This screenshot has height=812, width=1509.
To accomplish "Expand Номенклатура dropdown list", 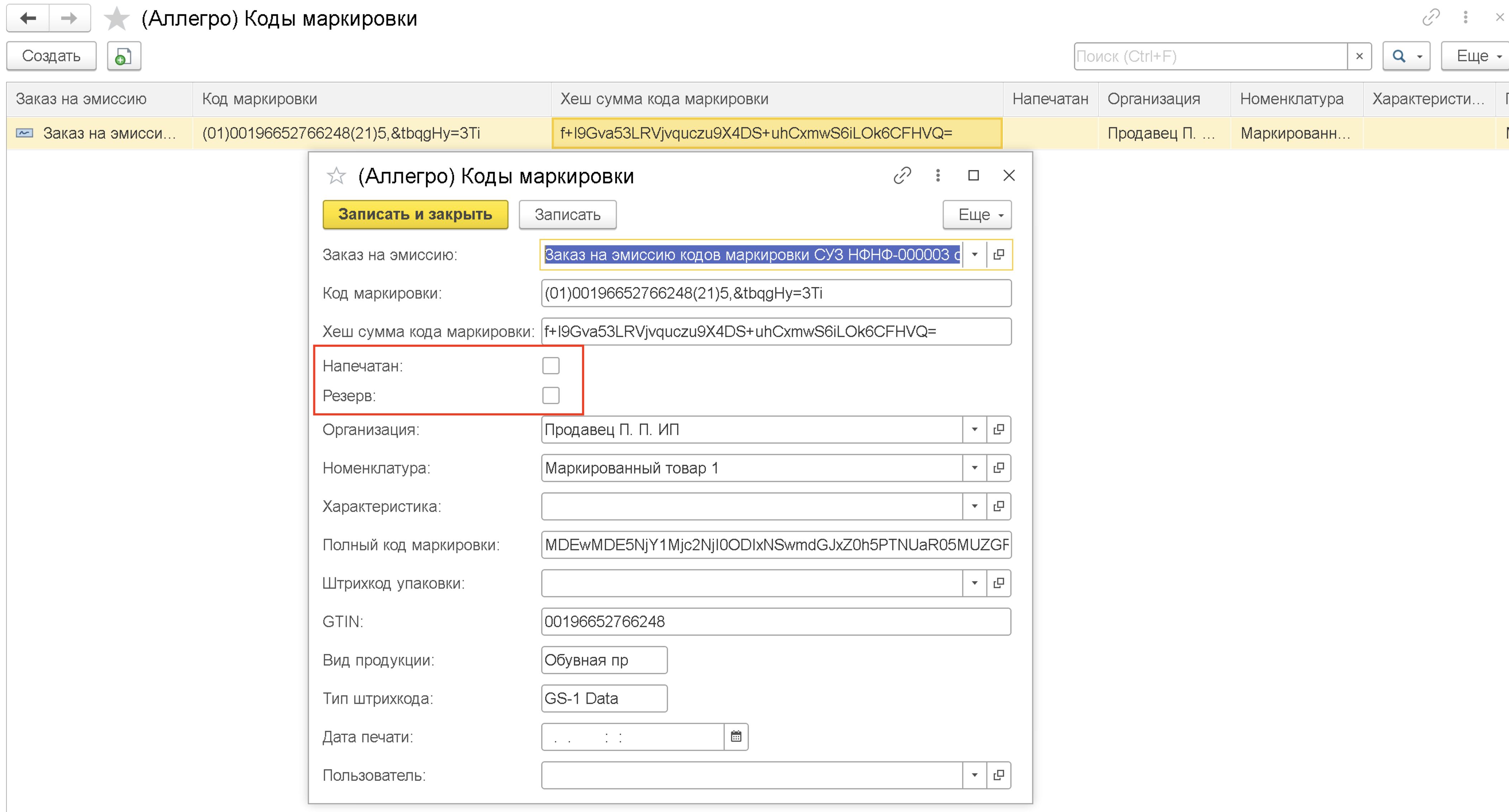I will click(x=975, y=468).
